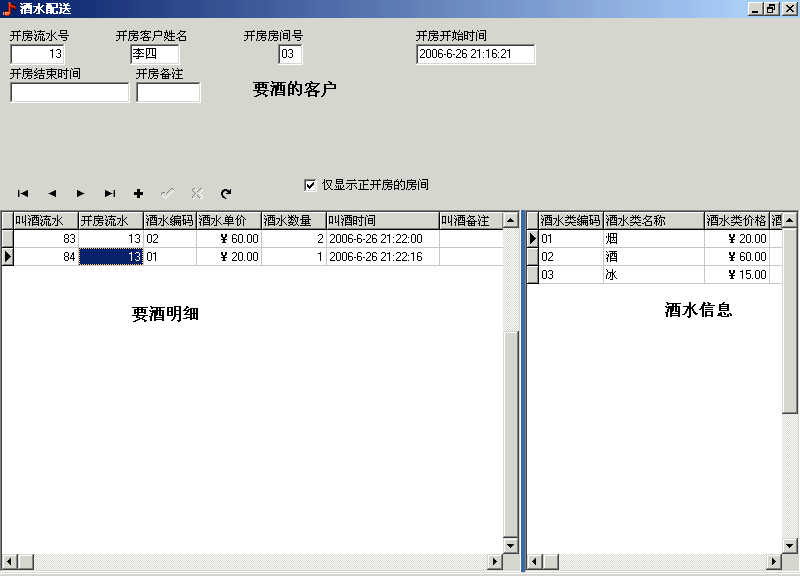800x576 pixels.
Task: Click detail grid vertical scrollbar thumb
Action: (x=510, y=434)
